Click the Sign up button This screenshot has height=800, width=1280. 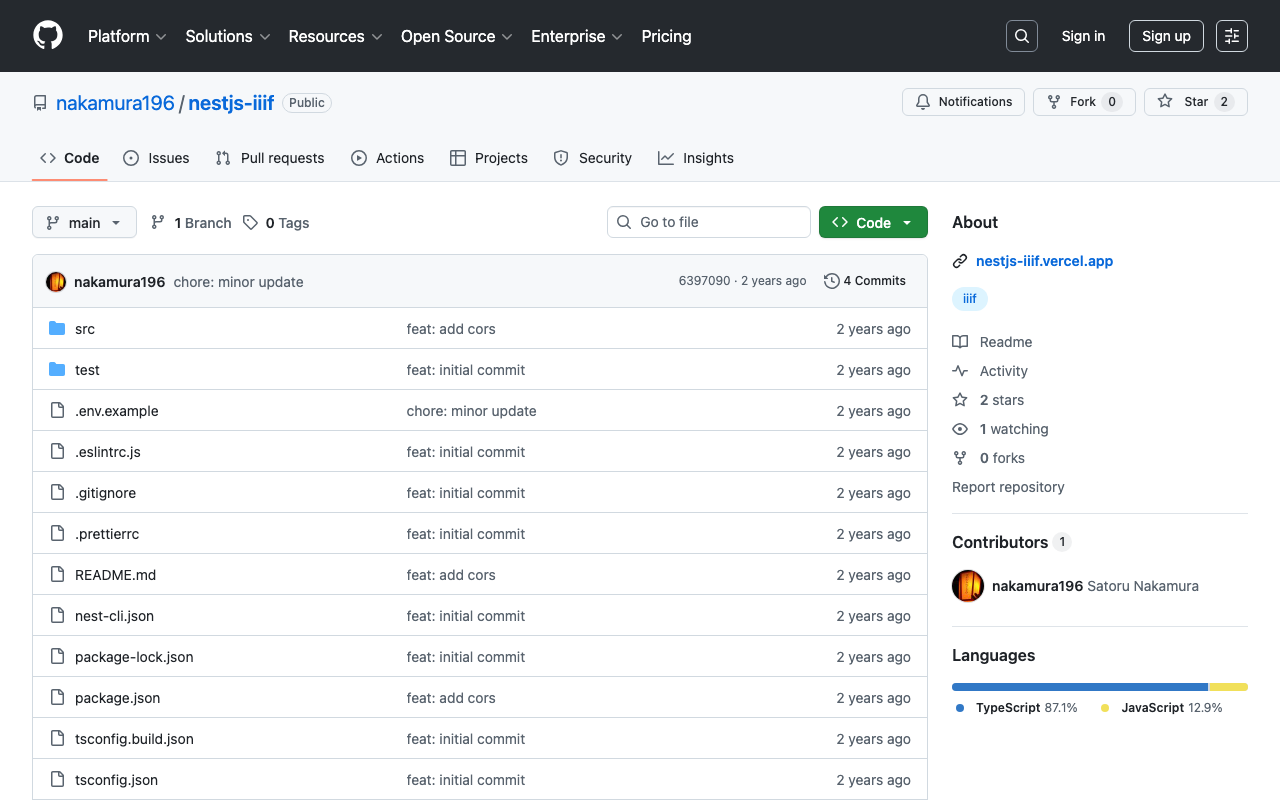coord(1166,35)
